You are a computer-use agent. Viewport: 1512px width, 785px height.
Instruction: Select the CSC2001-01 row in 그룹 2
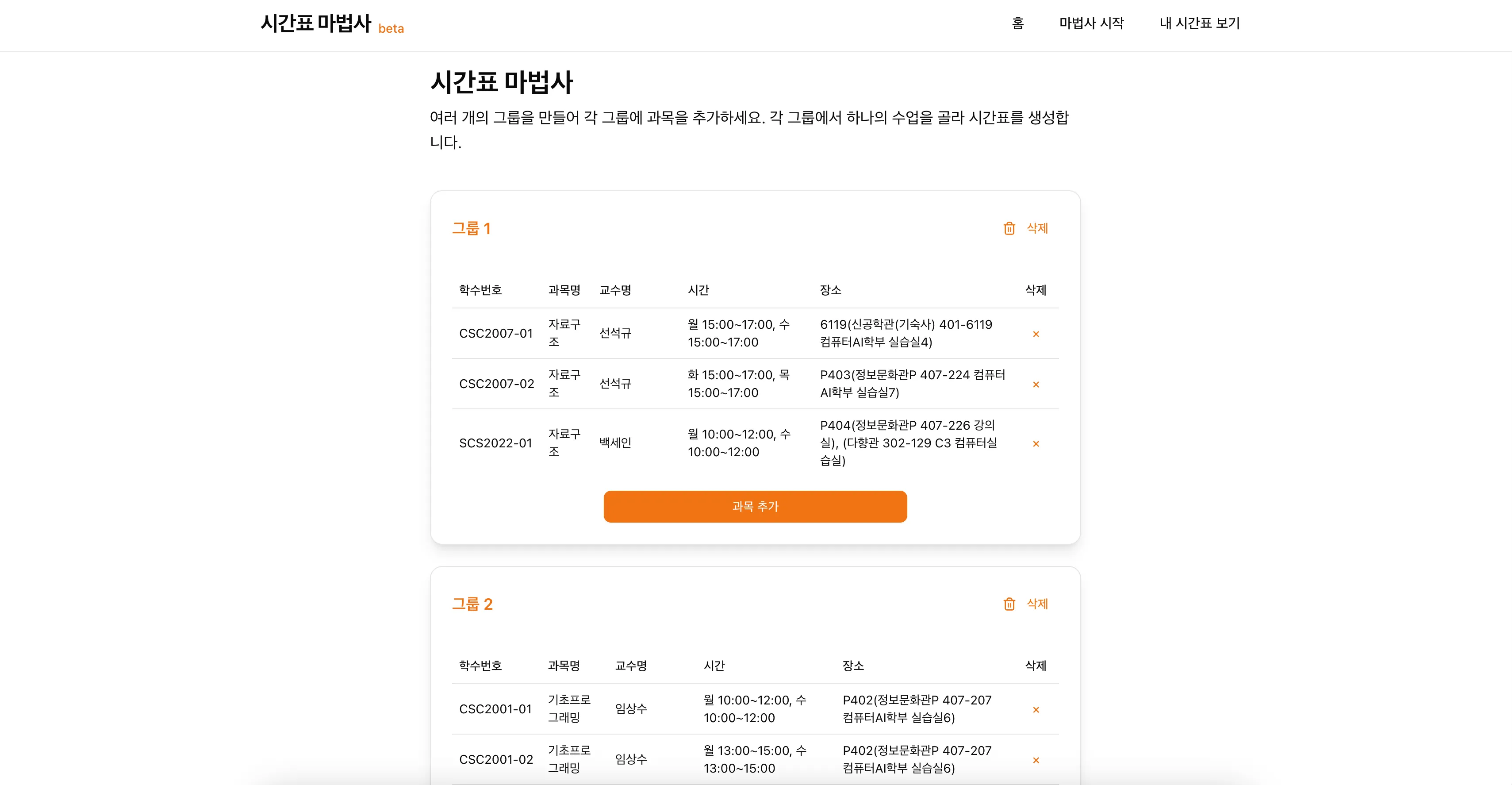tap(704, 709)
